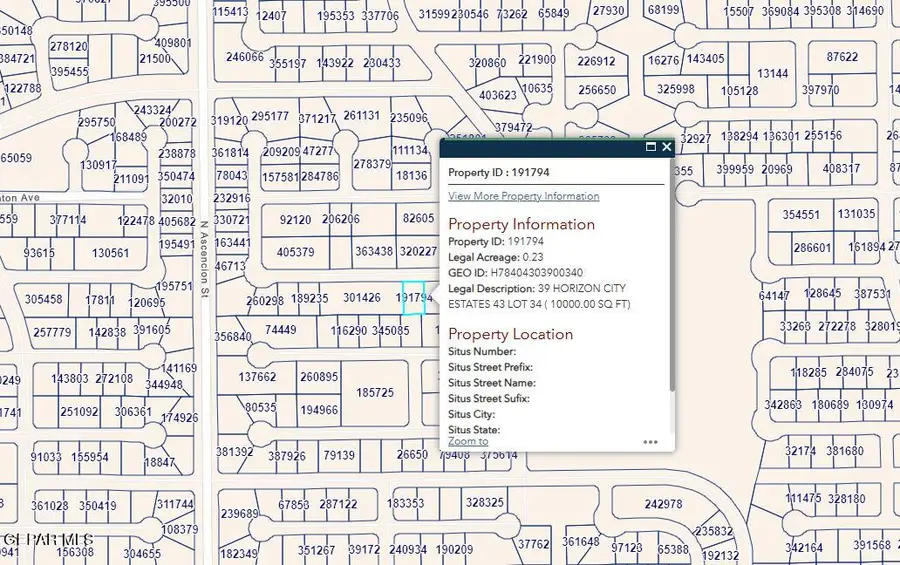This screenshot has height=565, width=900.
Task: Click parcel 226912 on the map
Action: (596, 61)
